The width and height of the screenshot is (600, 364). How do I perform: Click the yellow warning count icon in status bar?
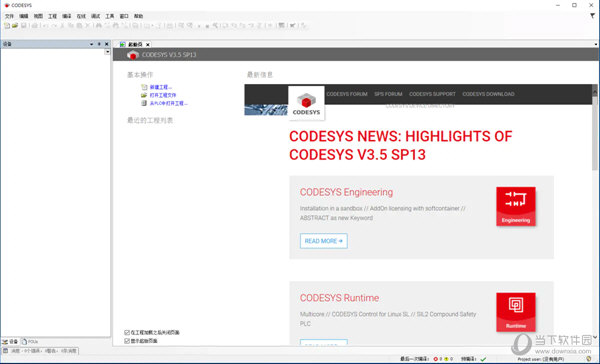coord(446,359)
